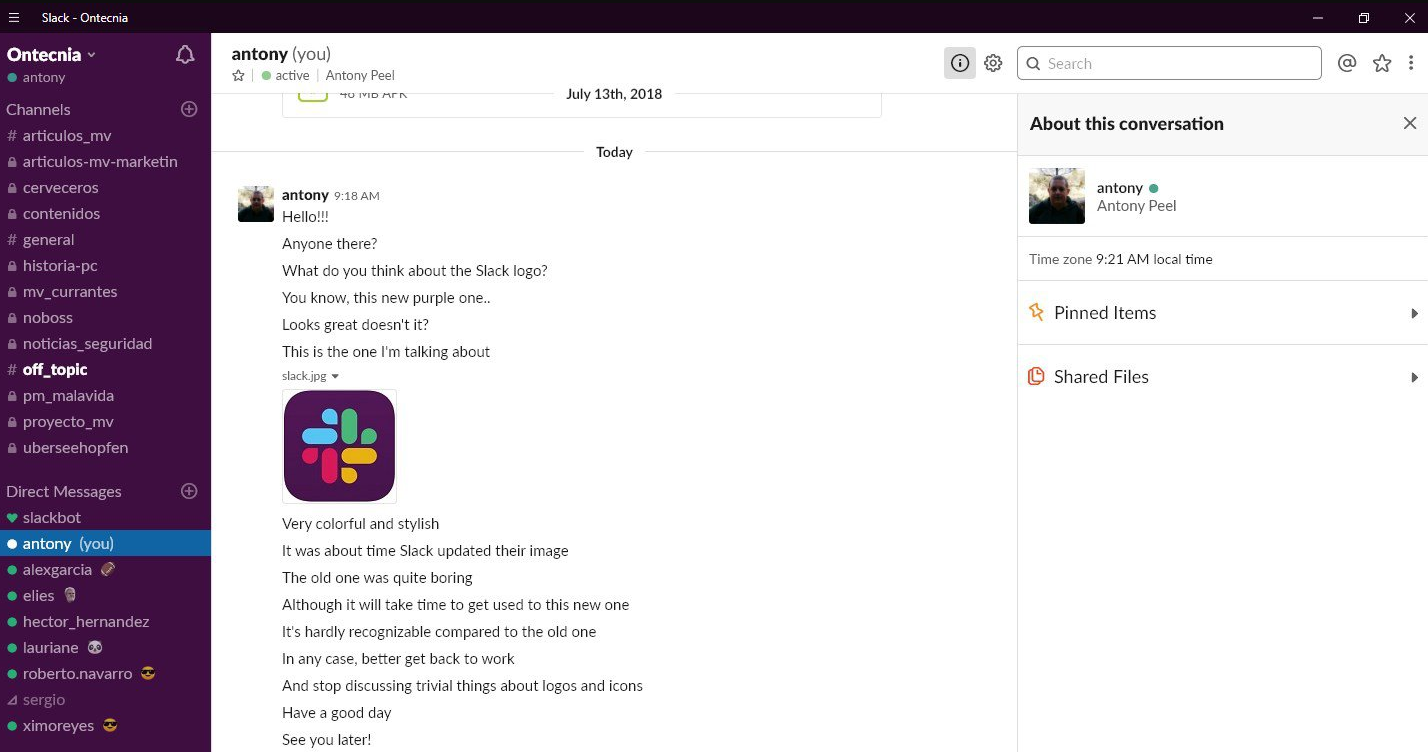This screenshot has width=1428, height=752.
Task: Click the active status indicator in header
Action: click(x=285, y=75)
